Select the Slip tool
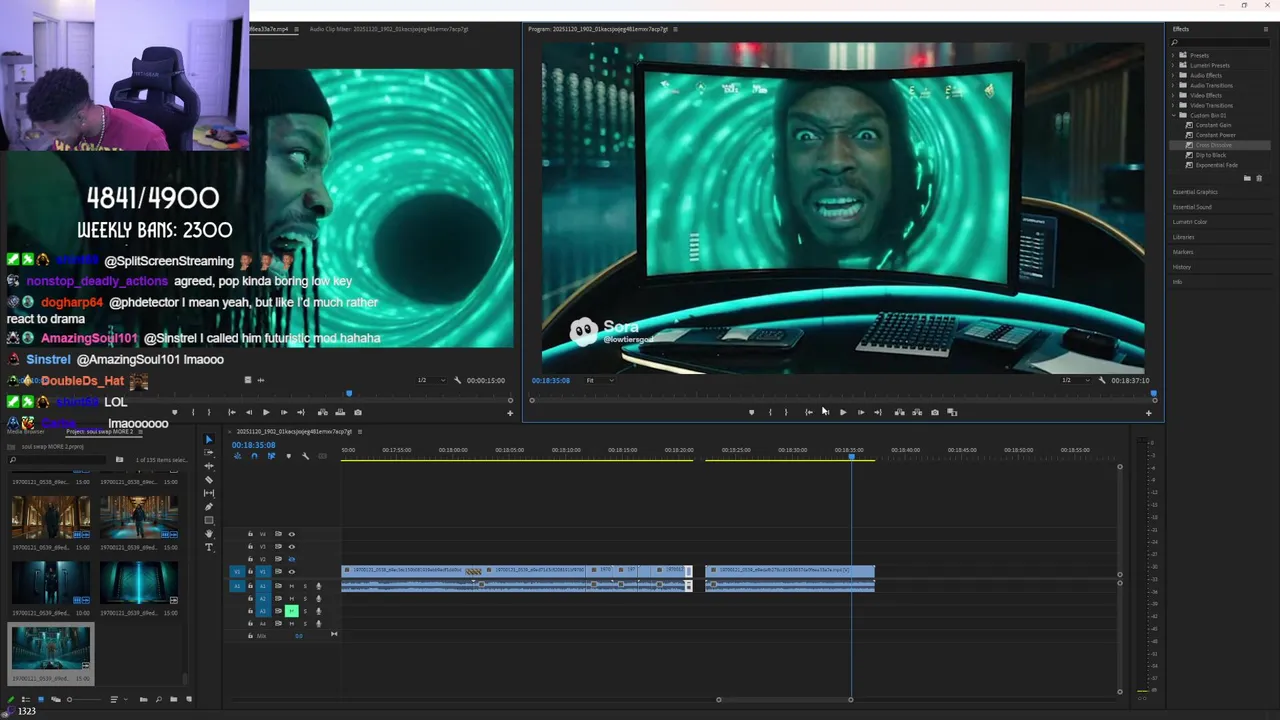Viewport: 1280px width, 720px height. click(x=209, y=493)
